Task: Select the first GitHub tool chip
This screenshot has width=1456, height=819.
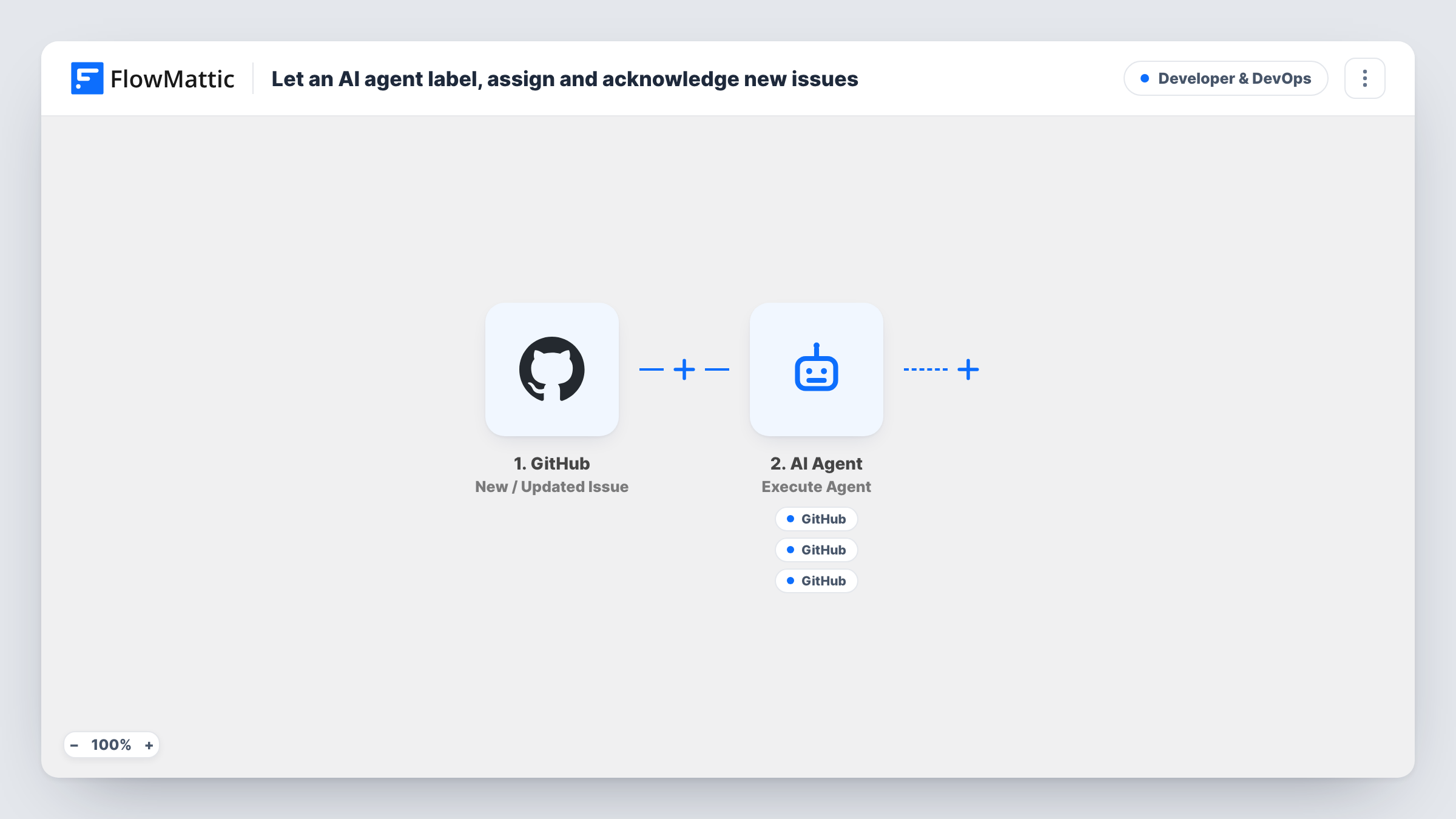Action: (816, 519)
